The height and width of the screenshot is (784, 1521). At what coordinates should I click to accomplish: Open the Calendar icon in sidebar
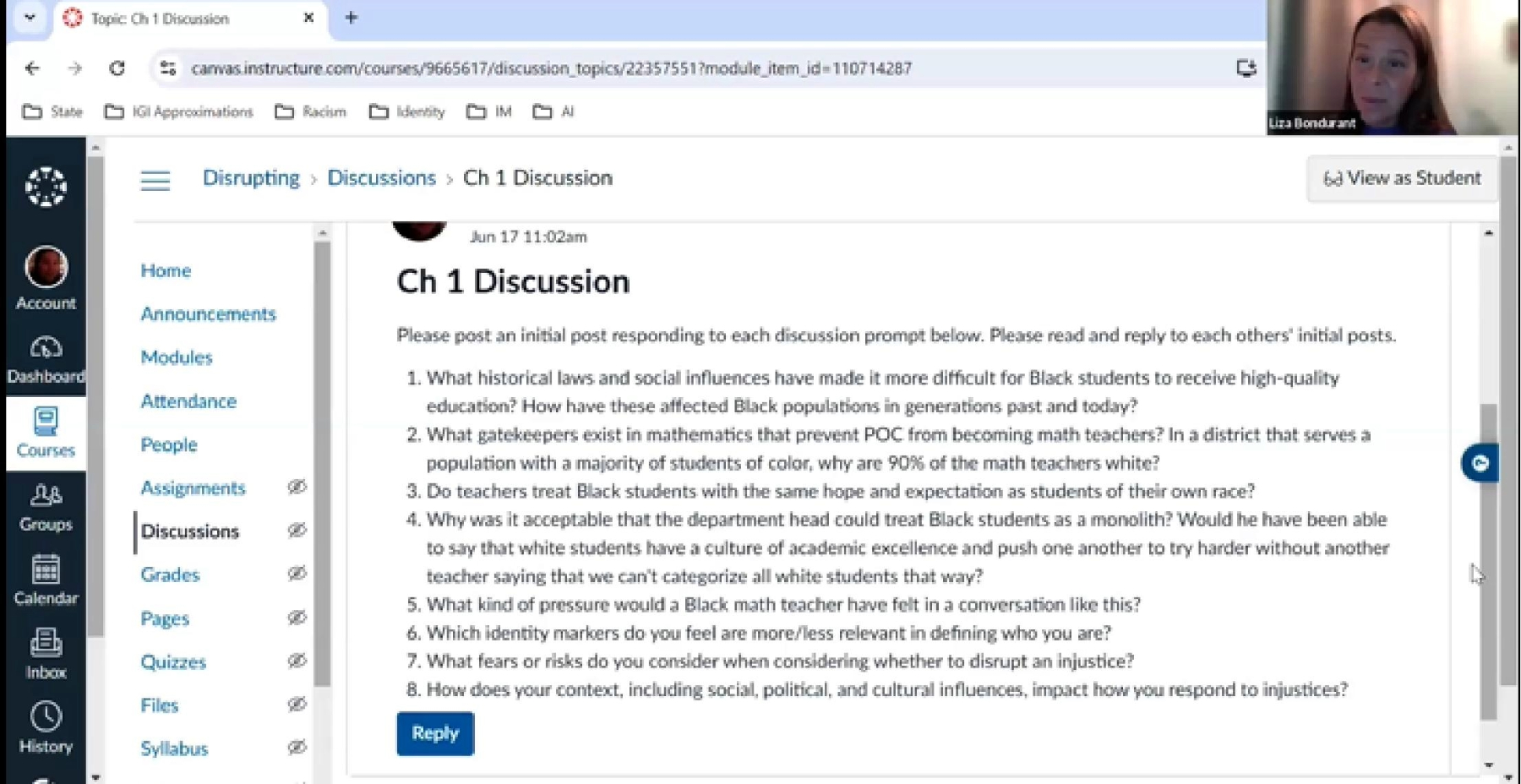(46, 569)
